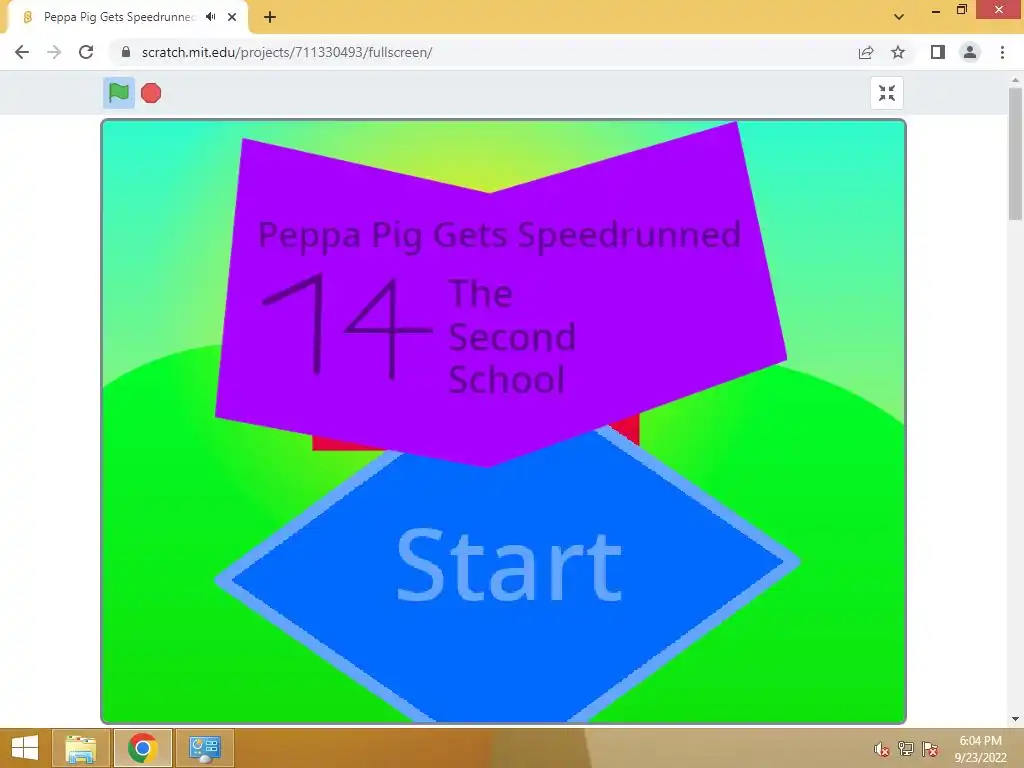Click the number 14 on the title screen

pos(347,325)
